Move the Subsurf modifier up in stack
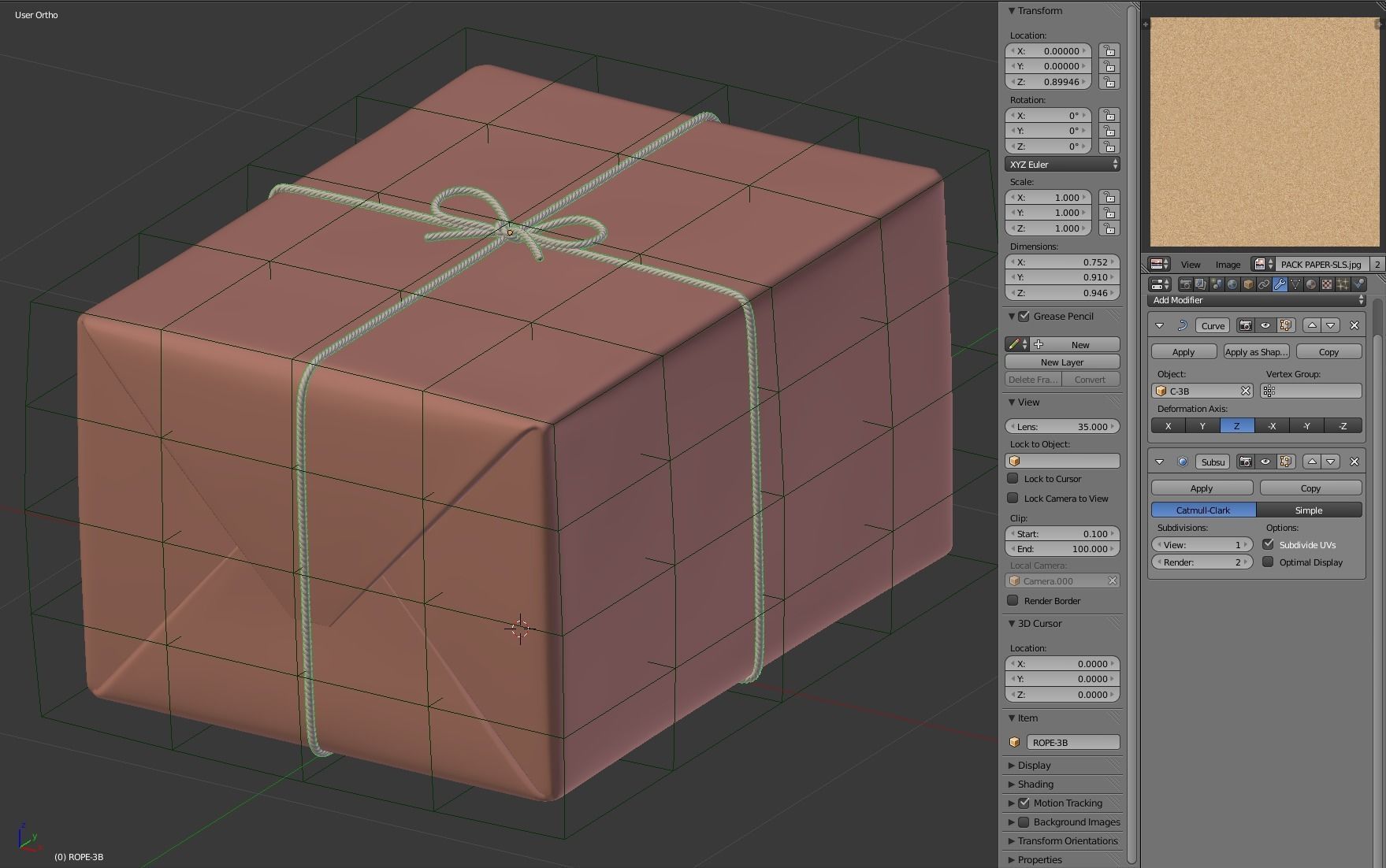Screen dimensions: 1386x868 pyautogui.click(x=1312, y=462)
